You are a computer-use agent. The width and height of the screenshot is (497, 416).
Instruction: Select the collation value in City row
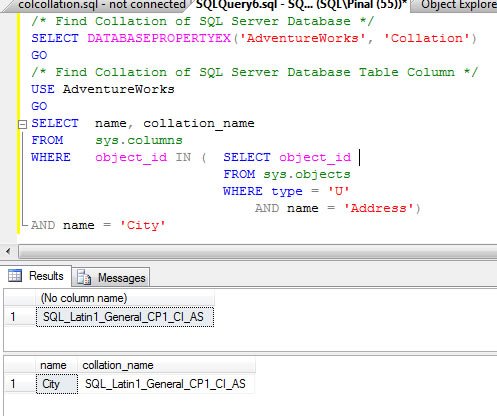pyautogui.click(x=167, y=384)
